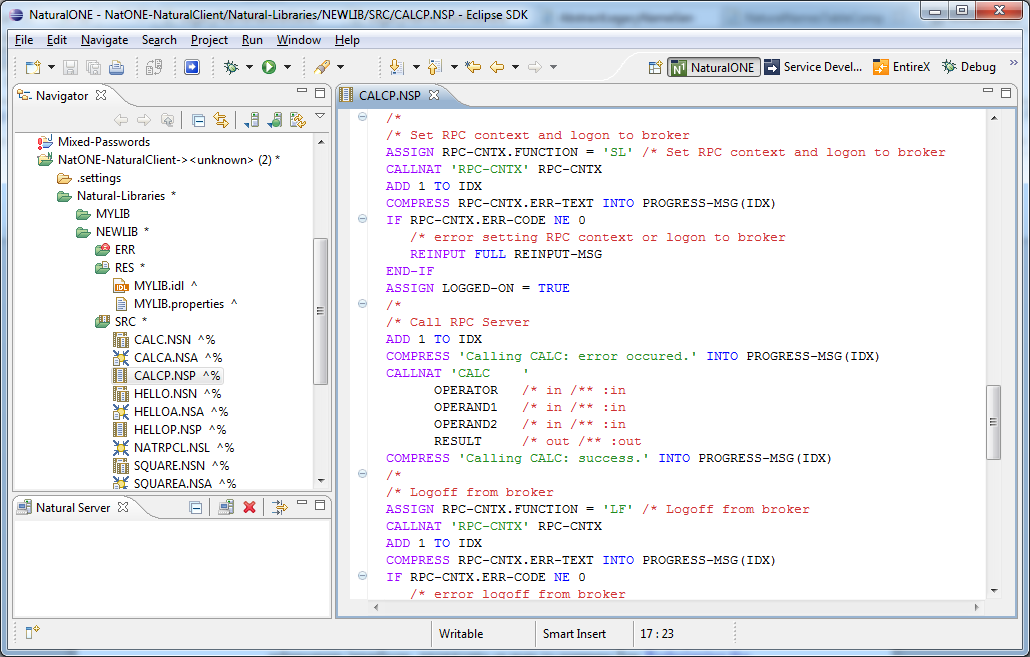The width and height of the screenshot is (1030, 657).
Task: Show more perspectives chevron
Action: click(1014, 63)
